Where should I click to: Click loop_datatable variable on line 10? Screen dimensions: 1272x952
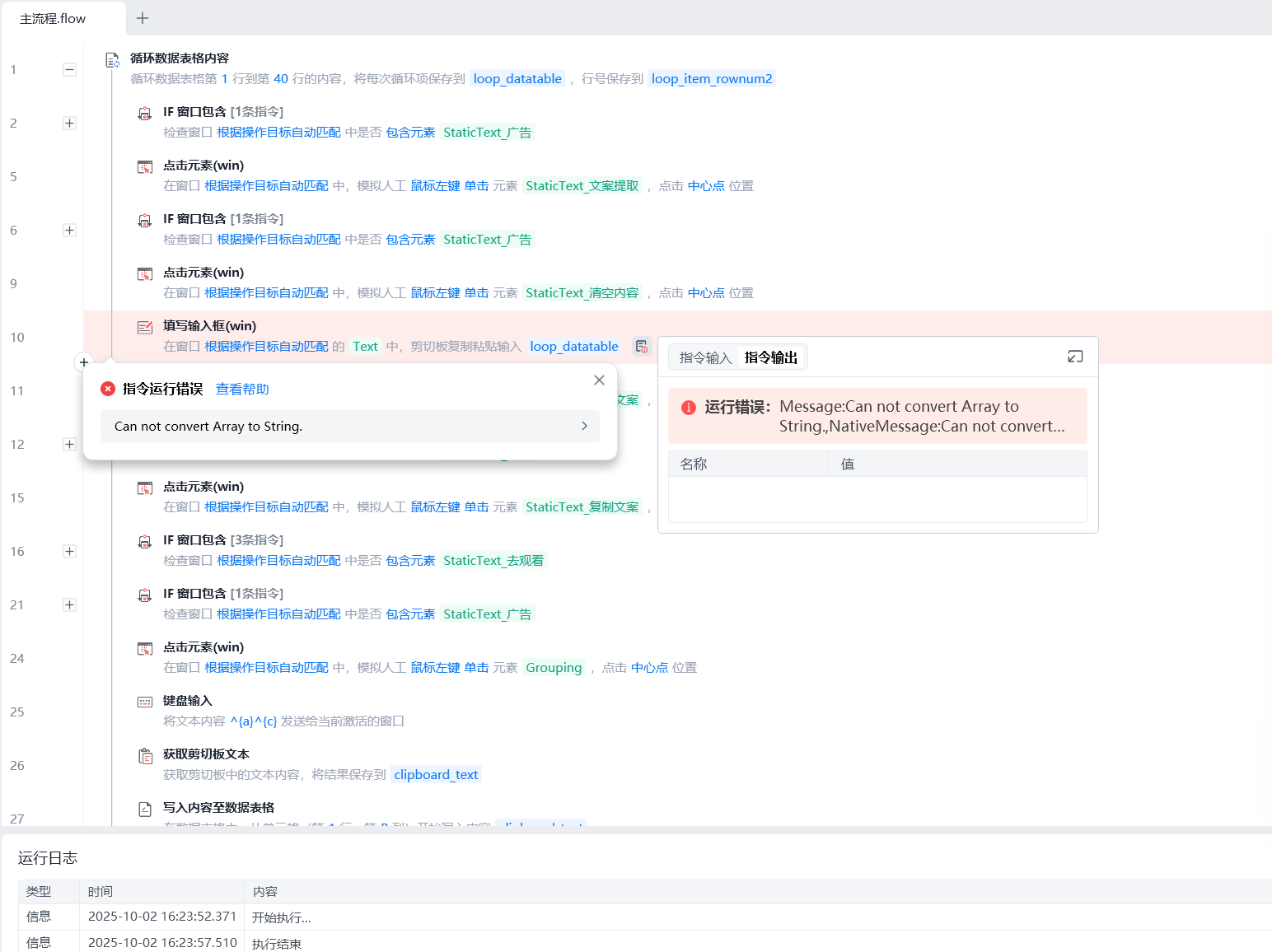574,347
